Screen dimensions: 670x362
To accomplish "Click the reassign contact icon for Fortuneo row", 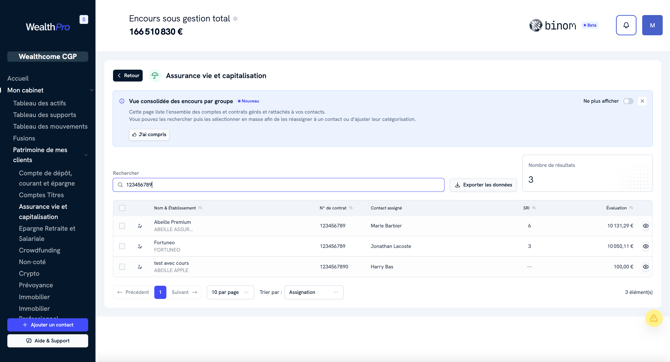I will (140, 246).
